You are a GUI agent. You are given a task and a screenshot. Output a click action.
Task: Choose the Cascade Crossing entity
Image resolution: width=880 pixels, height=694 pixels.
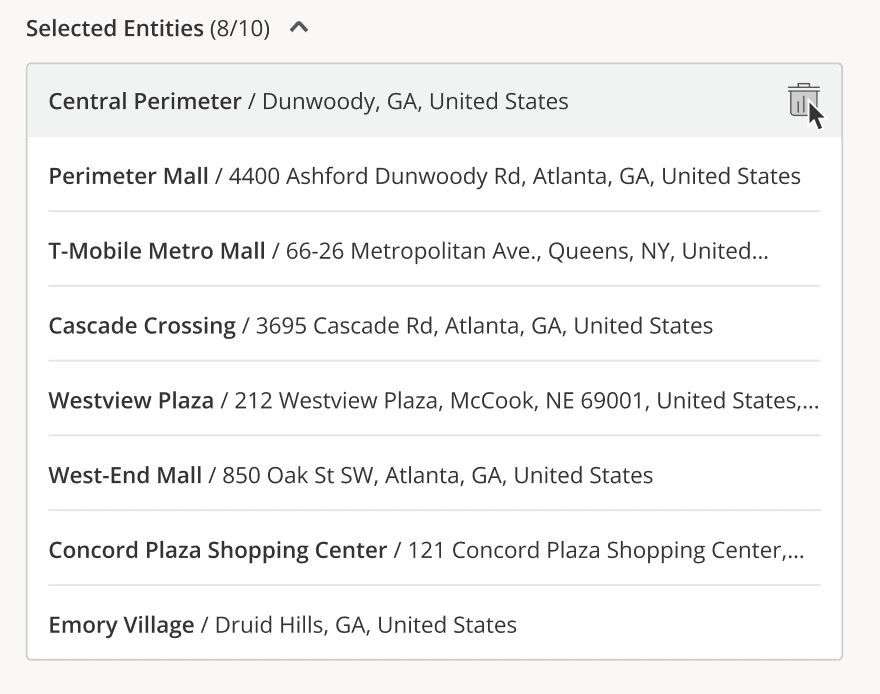(142, 325)
